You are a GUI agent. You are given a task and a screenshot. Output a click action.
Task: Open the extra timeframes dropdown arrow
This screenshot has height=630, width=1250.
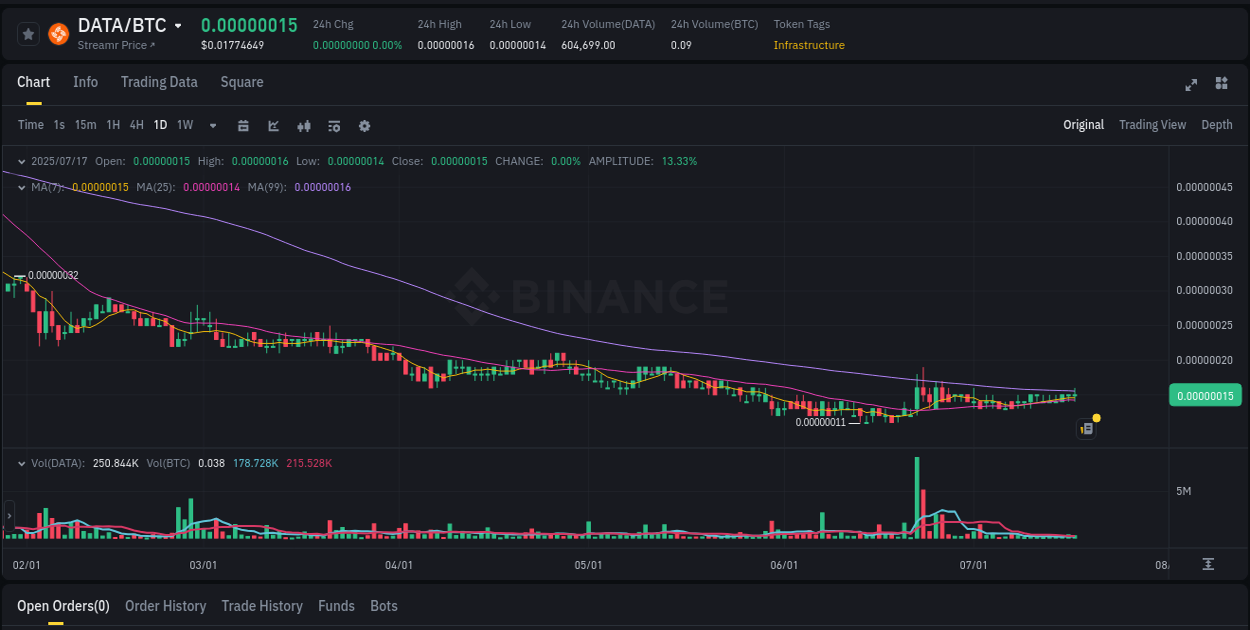coord(211,126)
